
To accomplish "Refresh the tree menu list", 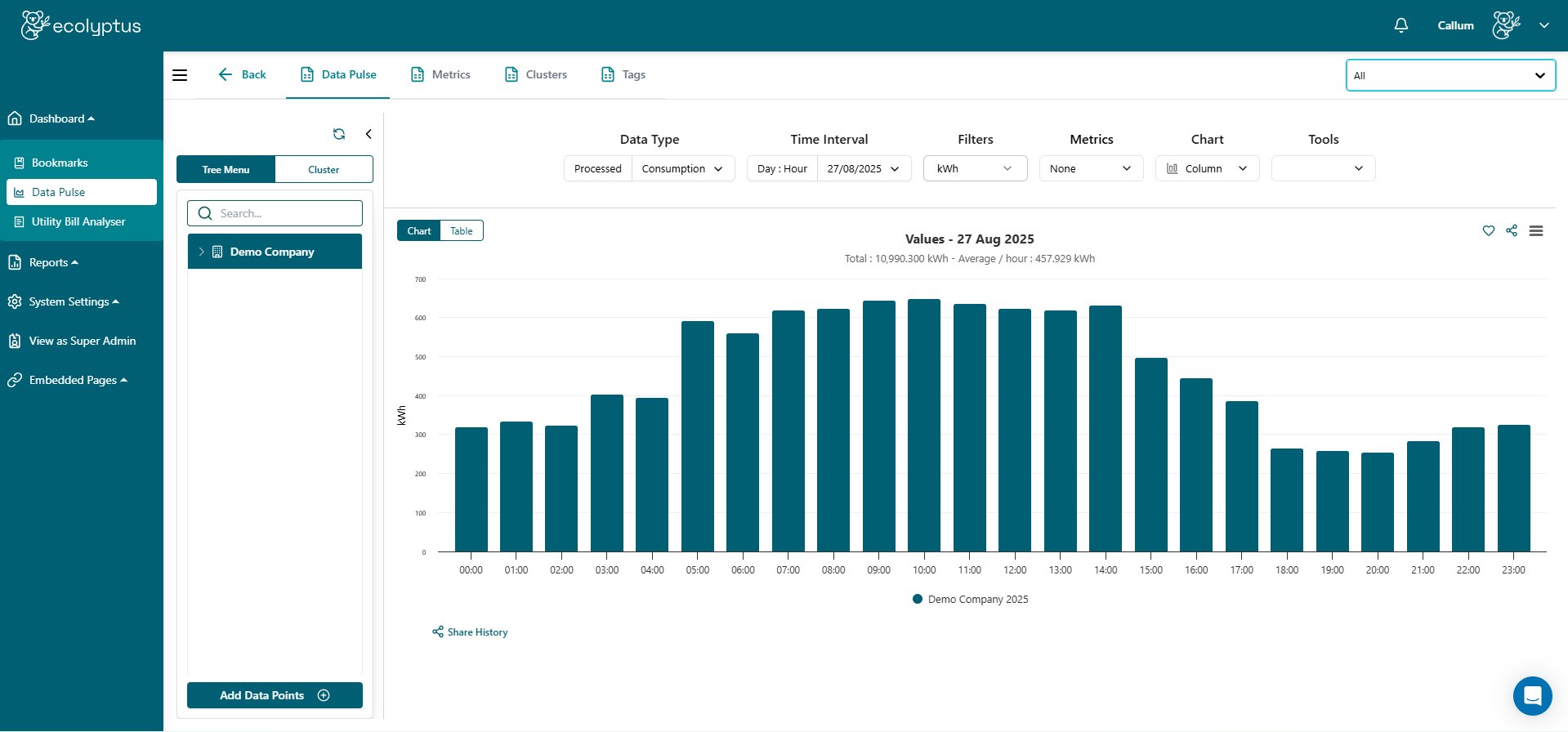I will point(339,134).
